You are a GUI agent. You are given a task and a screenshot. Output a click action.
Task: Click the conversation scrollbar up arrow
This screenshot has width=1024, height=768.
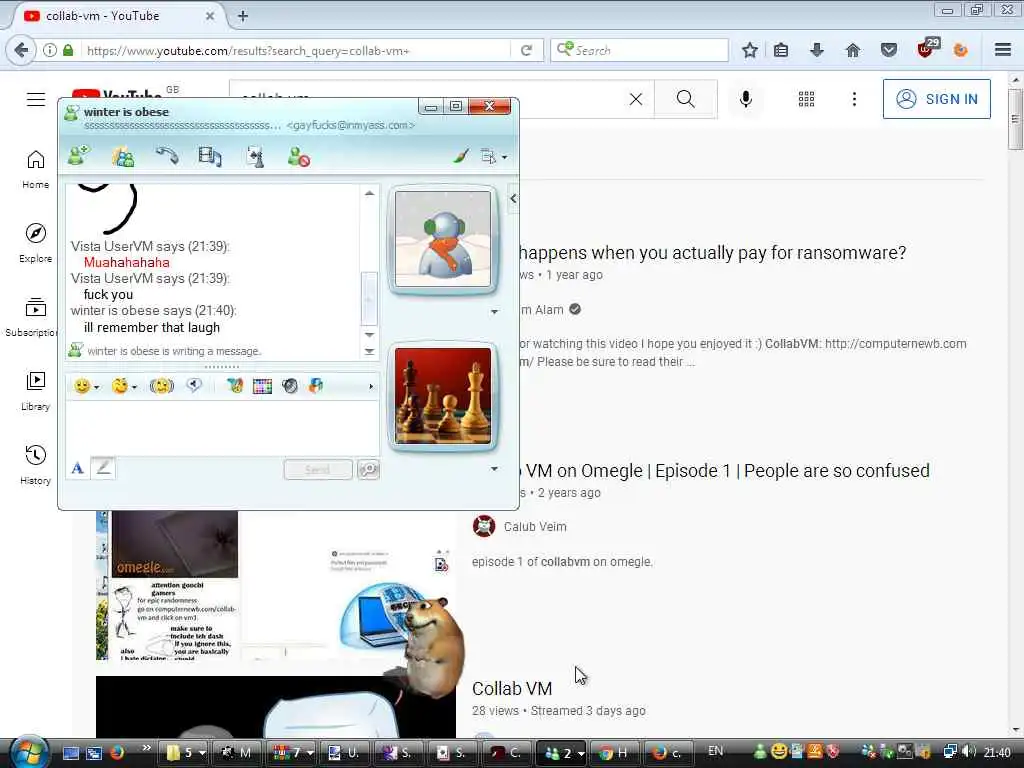[370, 193]
